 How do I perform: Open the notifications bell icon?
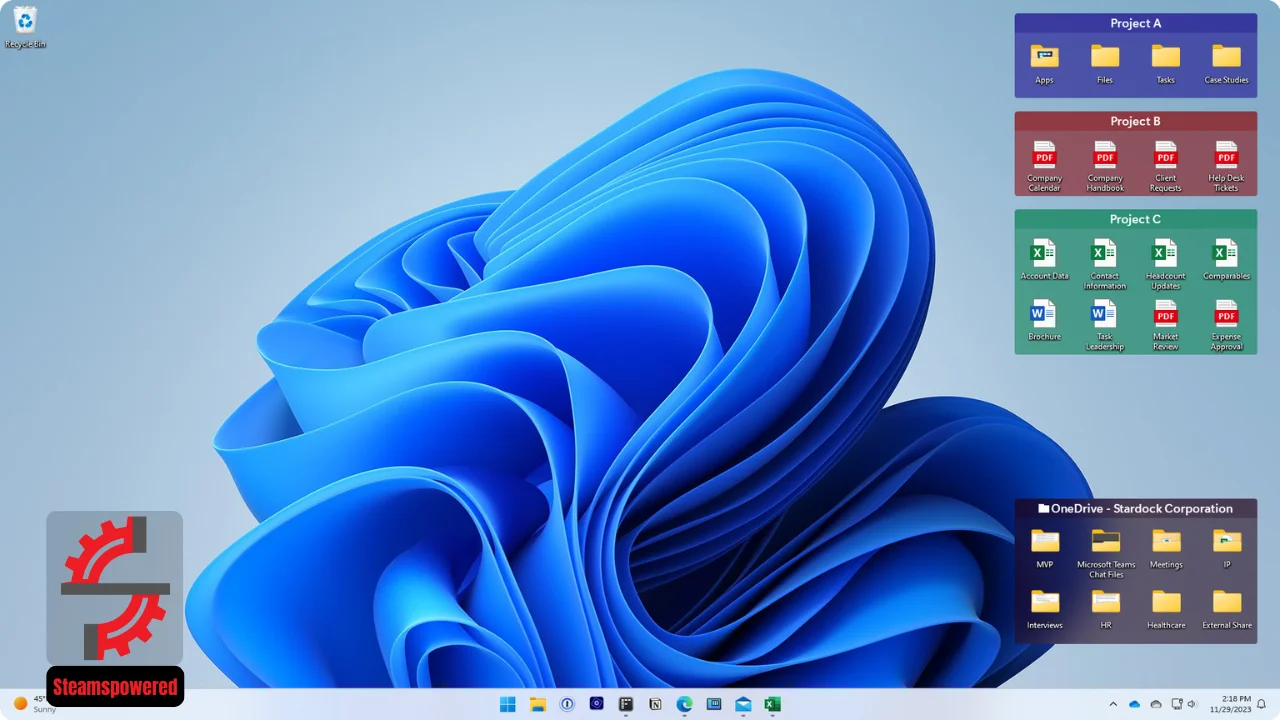(1262, 704)
